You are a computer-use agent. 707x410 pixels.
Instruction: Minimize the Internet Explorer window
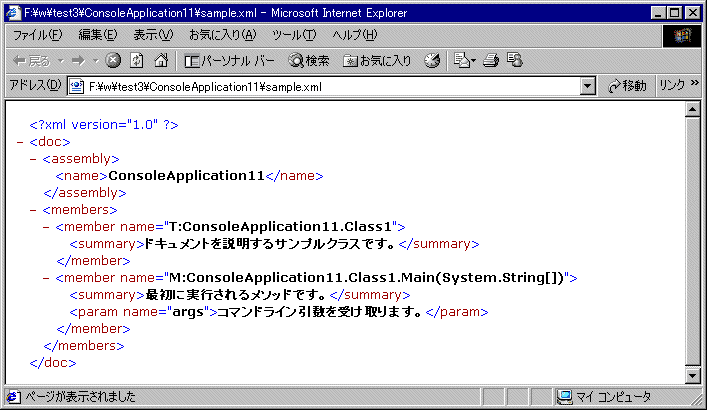point(659,13)
